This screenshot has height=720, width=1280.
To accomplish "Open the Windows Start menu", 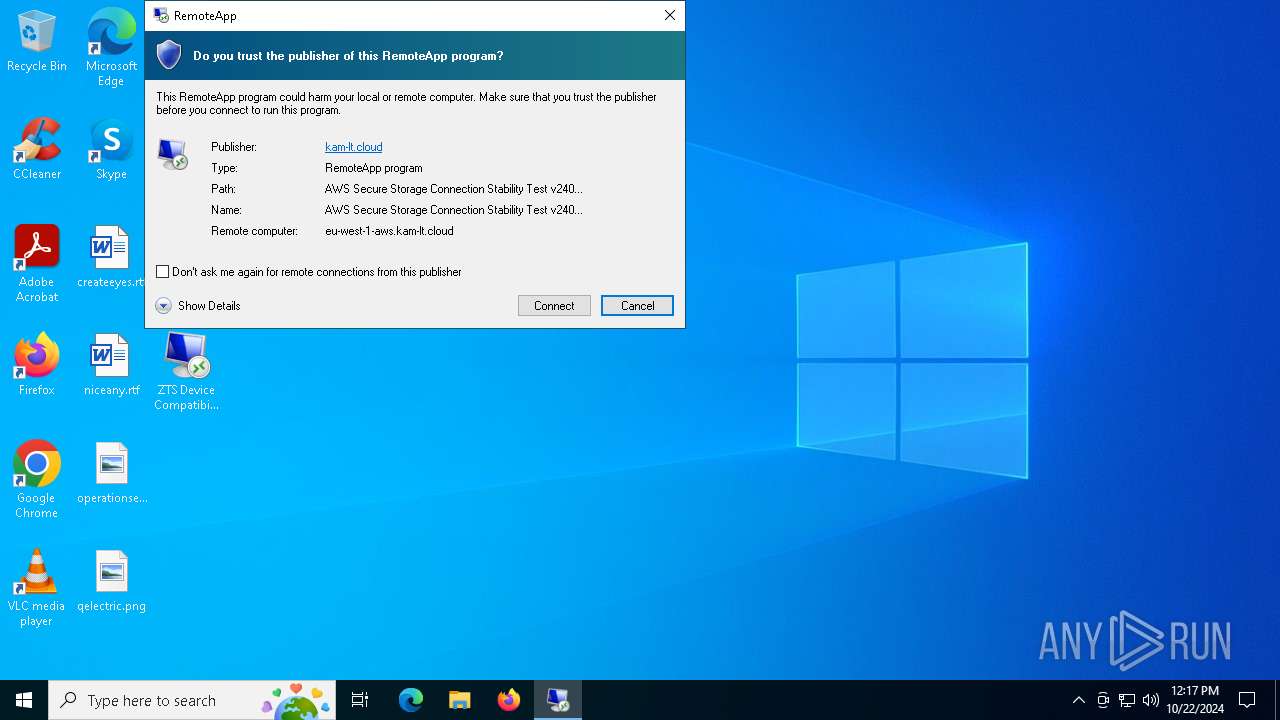I will tap(24, 700).
